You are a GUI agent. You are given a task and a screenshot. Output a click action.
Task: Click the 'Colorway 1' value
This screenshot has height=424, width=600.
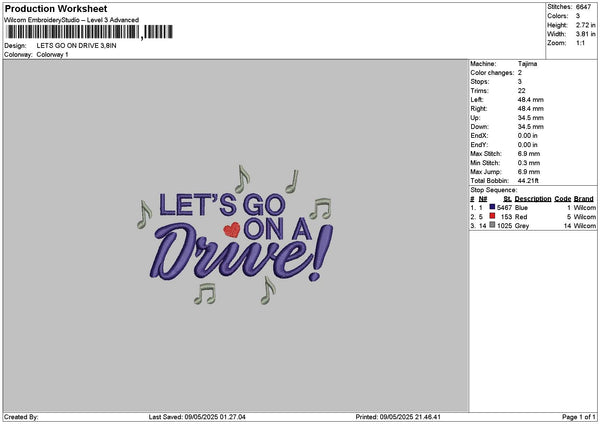pos(52,55)
